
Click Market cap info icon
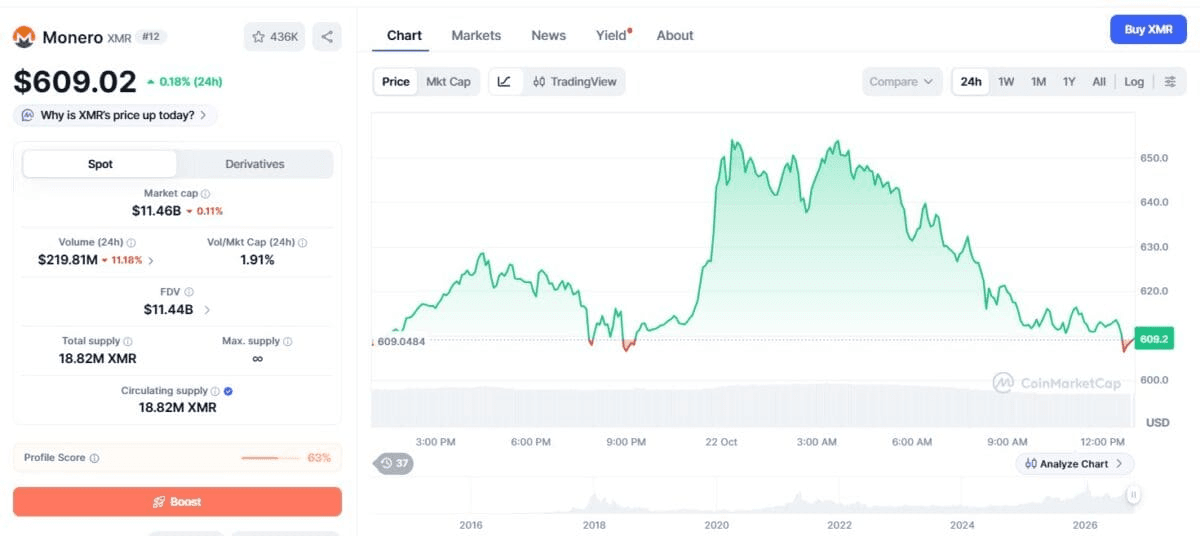coord(205,194)
